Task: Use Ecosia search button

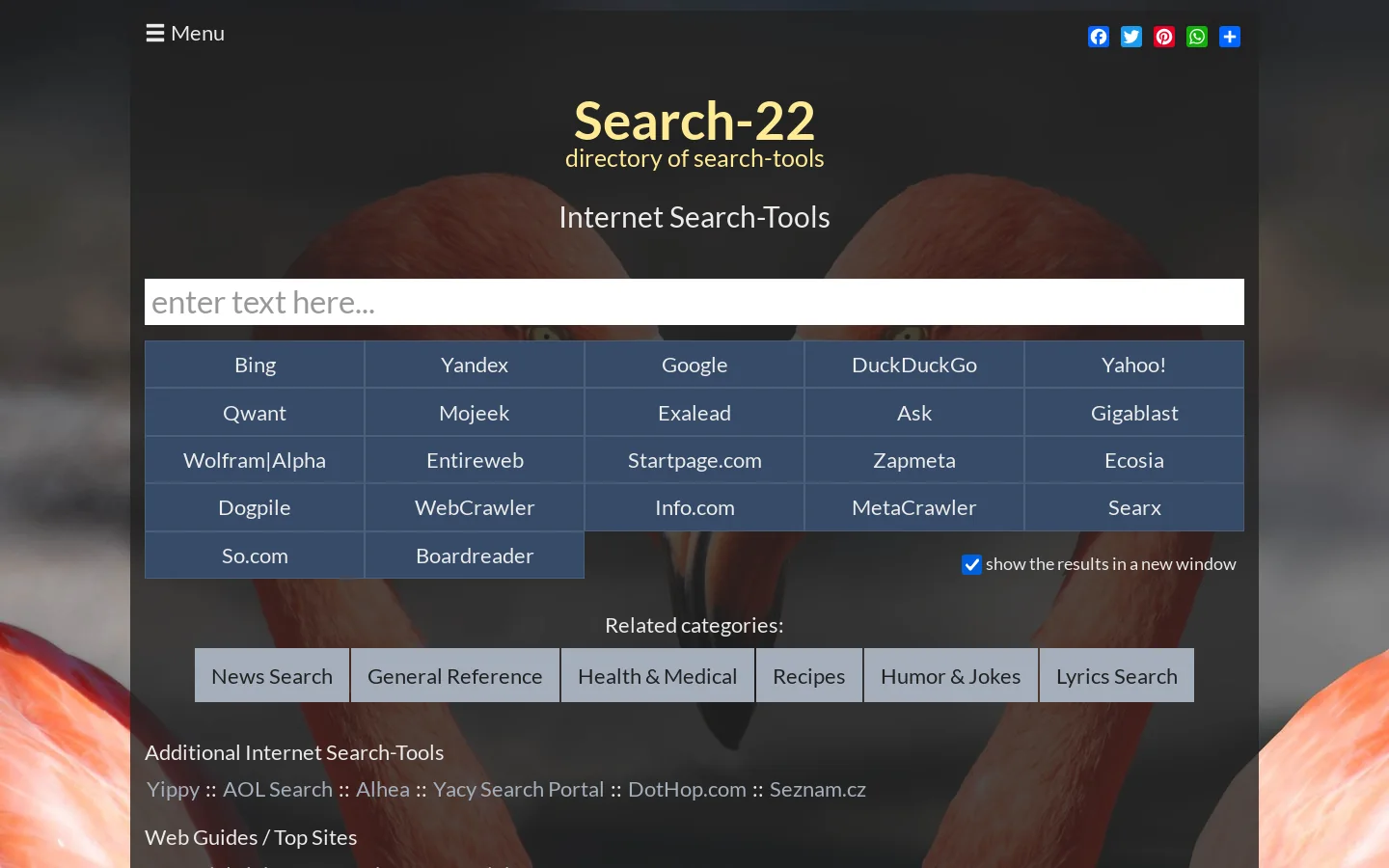Action: (x=1134, y=460)
